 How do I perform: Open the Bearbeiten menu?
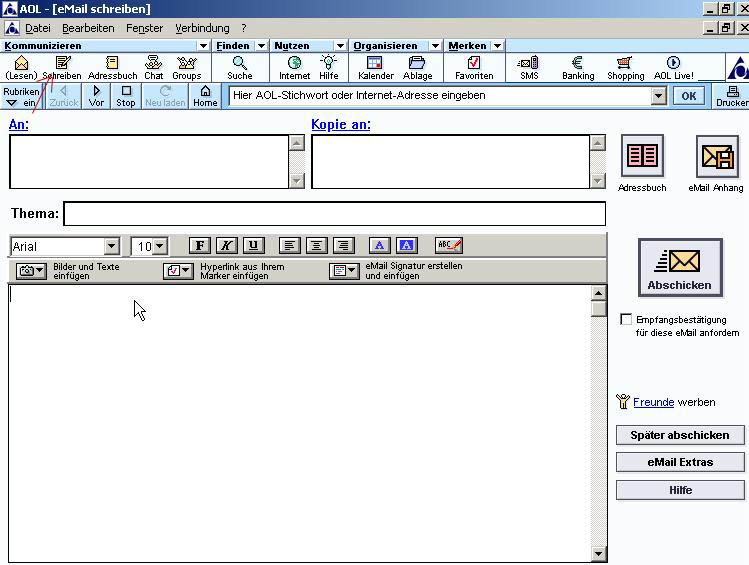88,28
